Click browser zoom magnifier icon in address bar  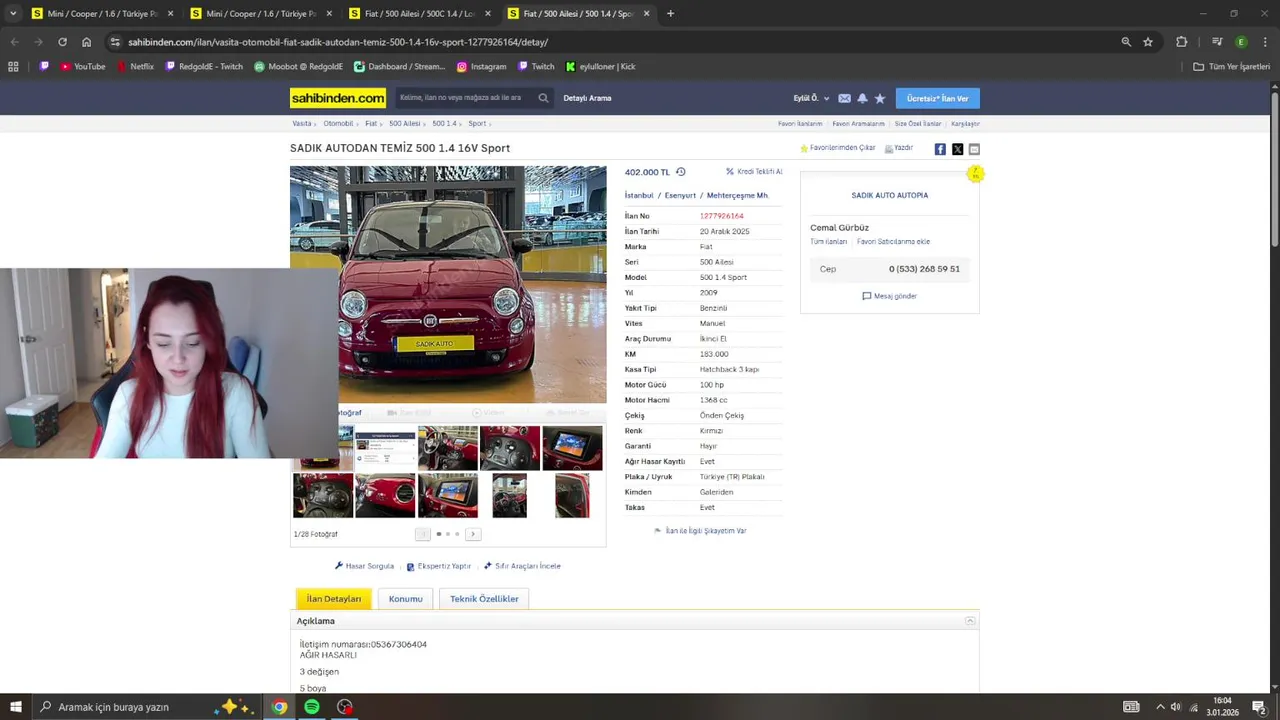[1126, 42]
